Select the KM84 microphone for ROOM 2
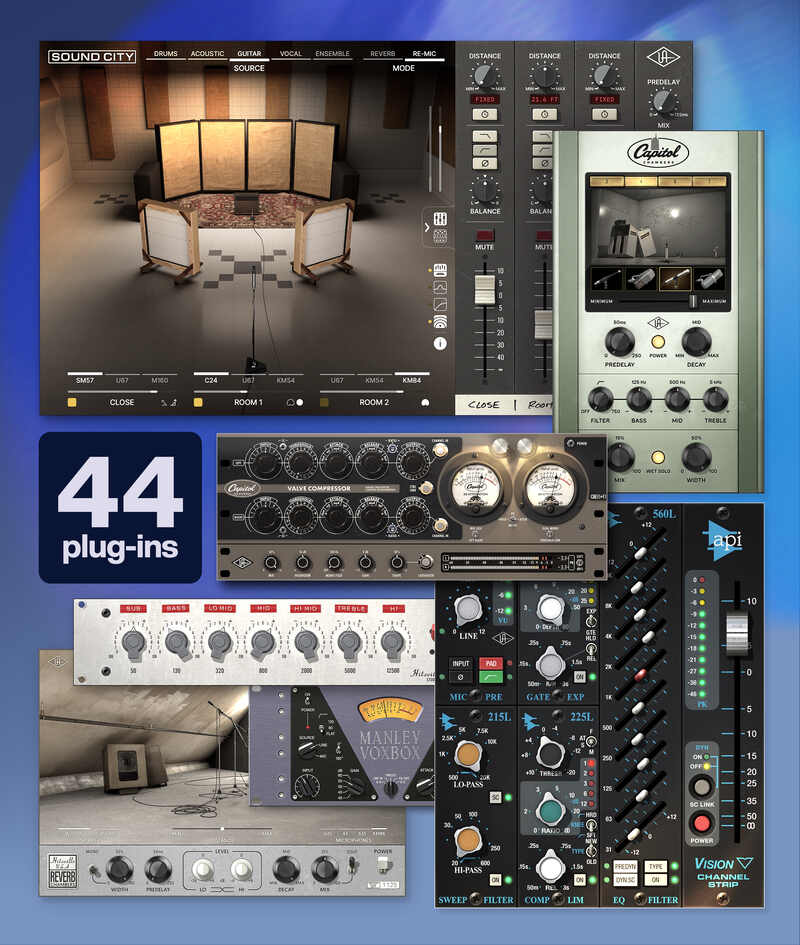The height and width of the screenshot is (945, 800). pos(412,380)
